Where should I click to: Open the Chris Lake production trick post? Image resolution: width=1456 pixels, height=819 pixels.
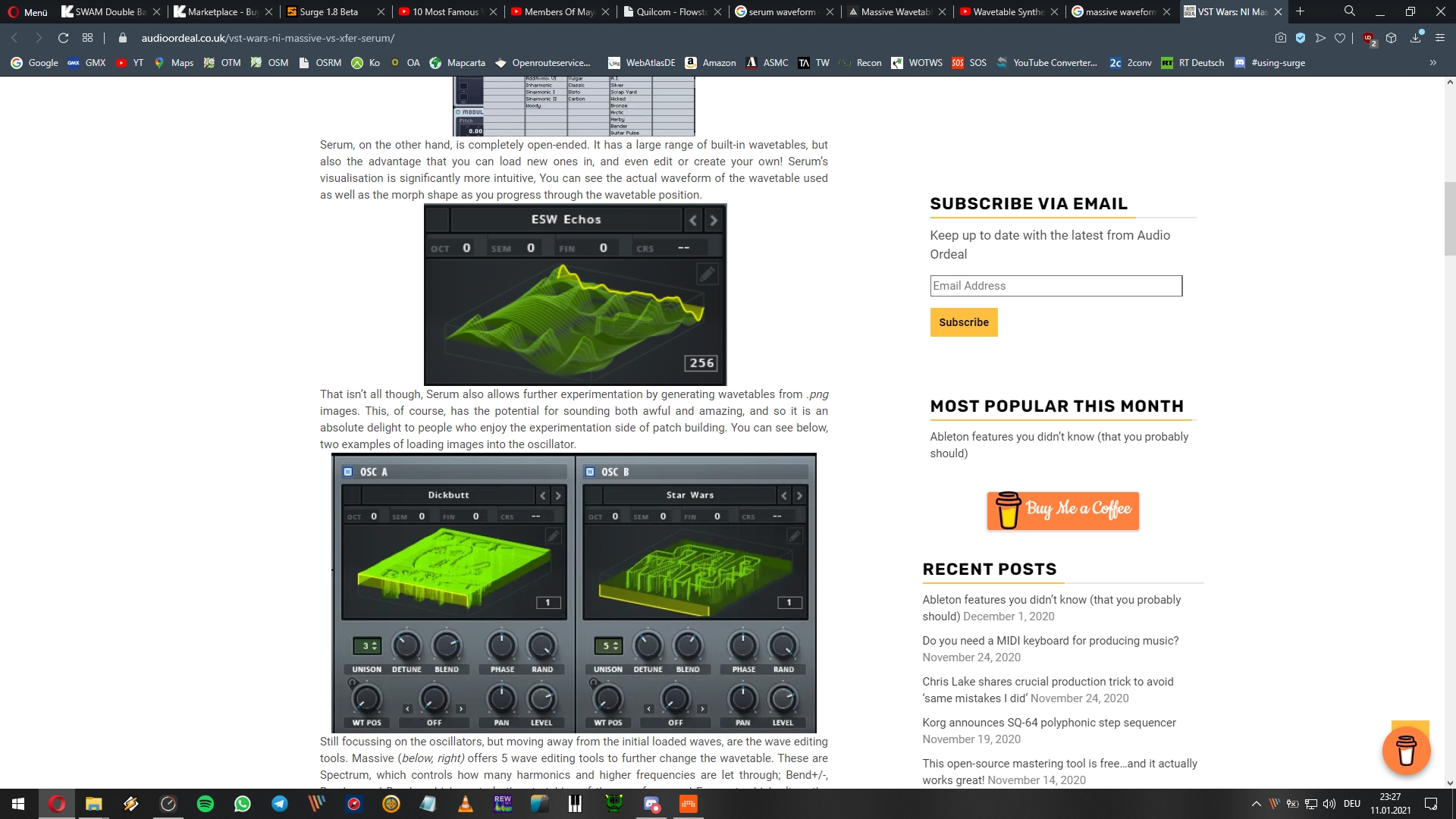pos(1047,690)
